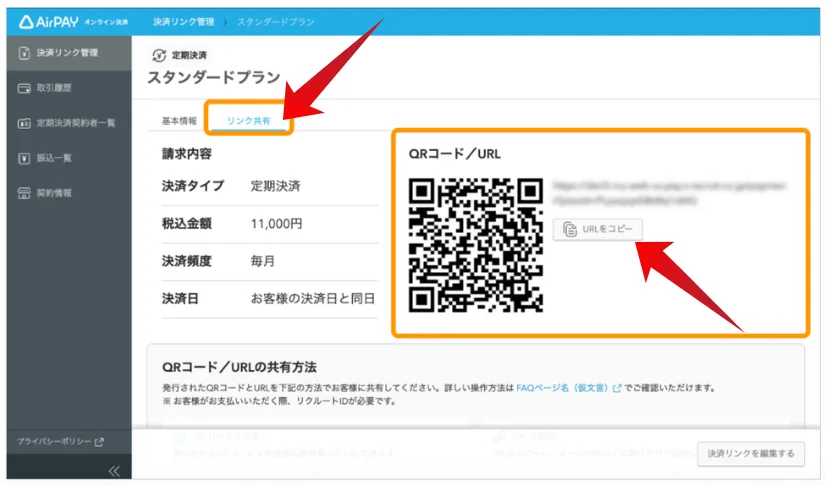
Task: Open 振込一覧 in the sidebar
Action: coord(69,158)
